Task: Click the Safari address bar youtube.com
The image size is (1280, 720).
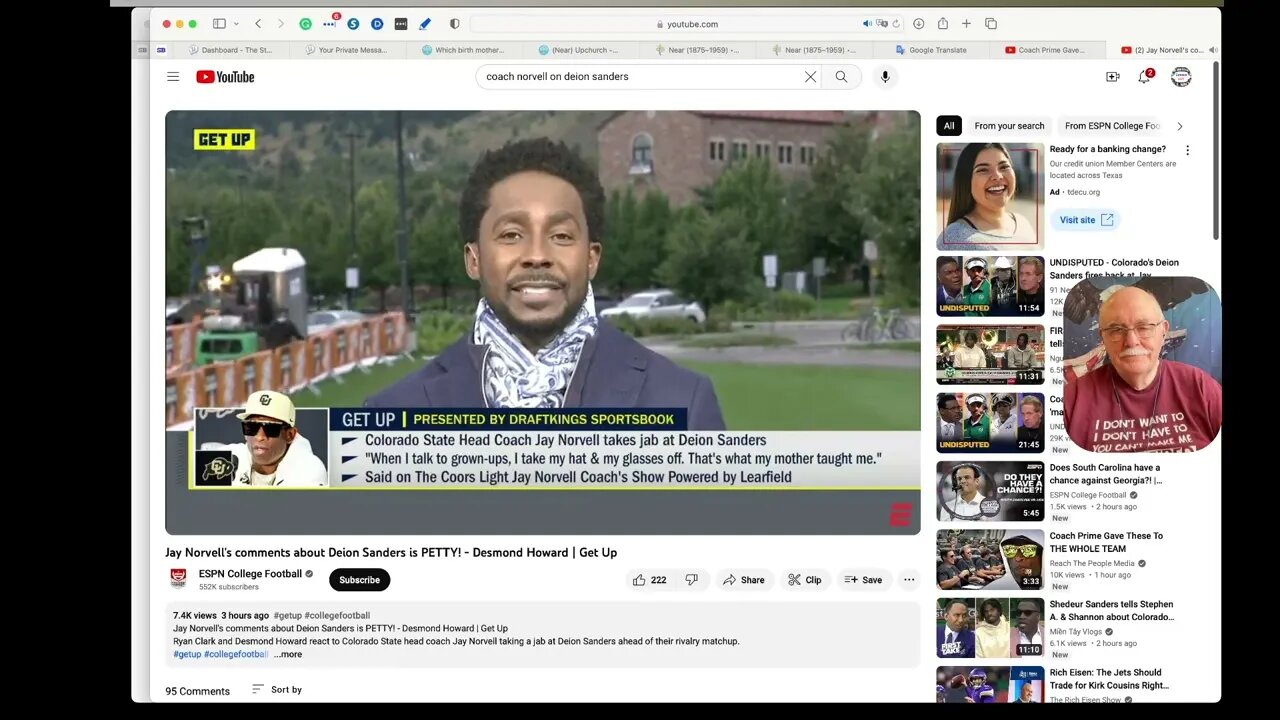Action: (687, 24)
